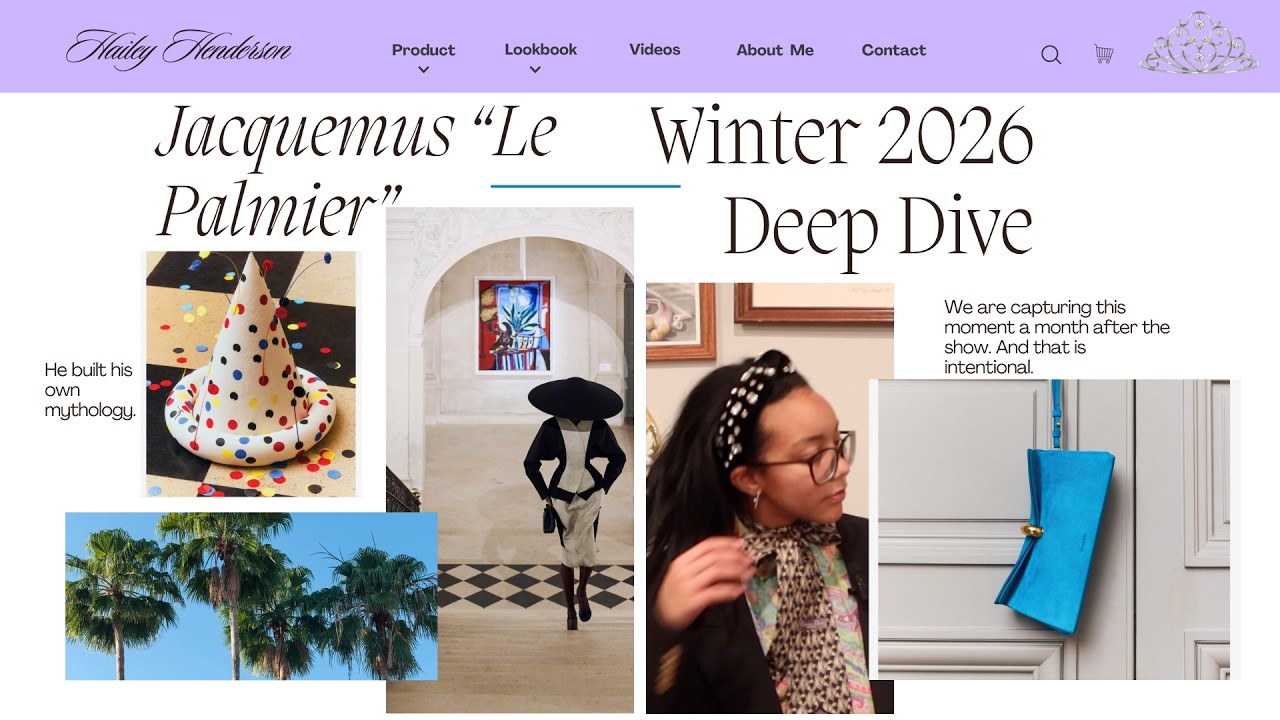Open the palm trees photo

click(x=251, y=596)
